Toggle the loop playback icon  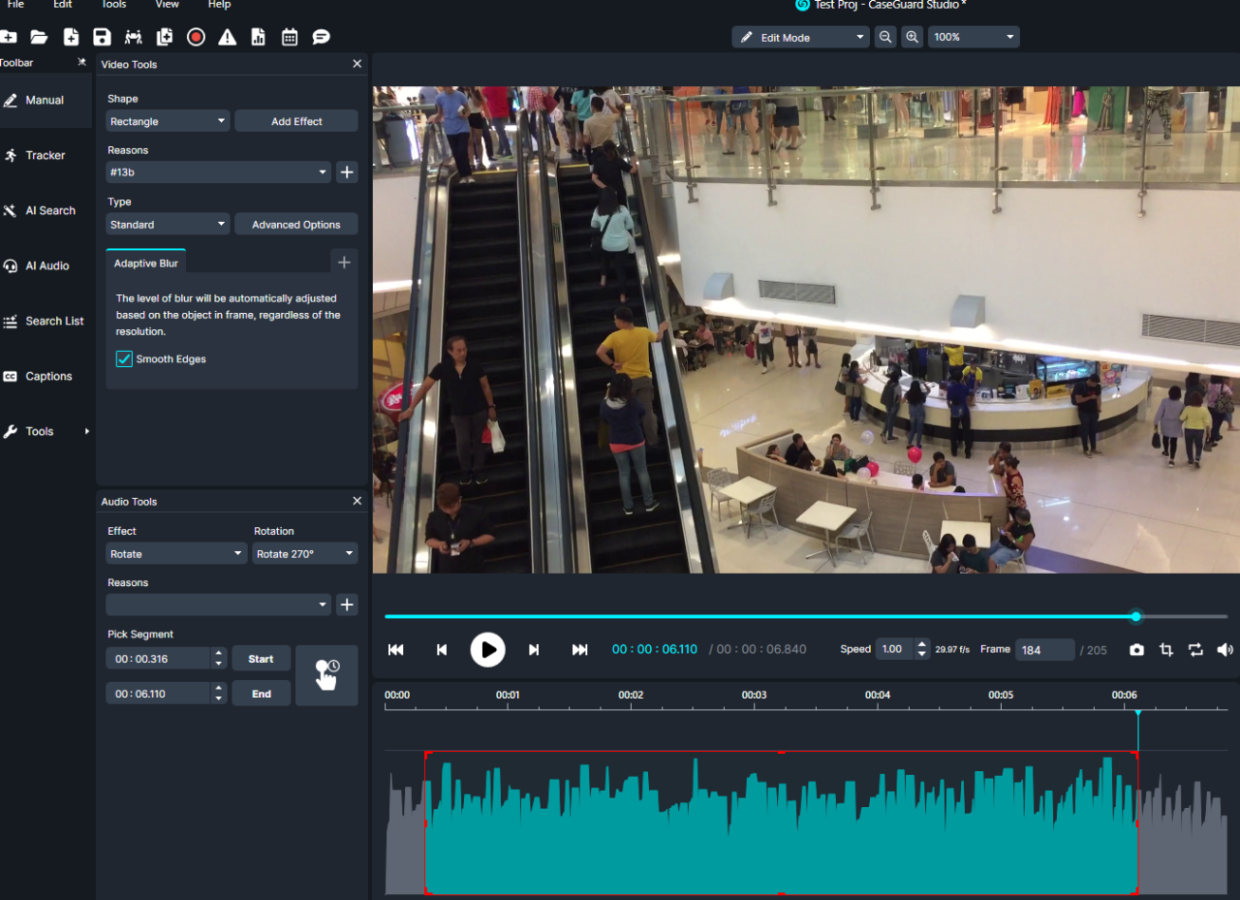pos(1195,650)
